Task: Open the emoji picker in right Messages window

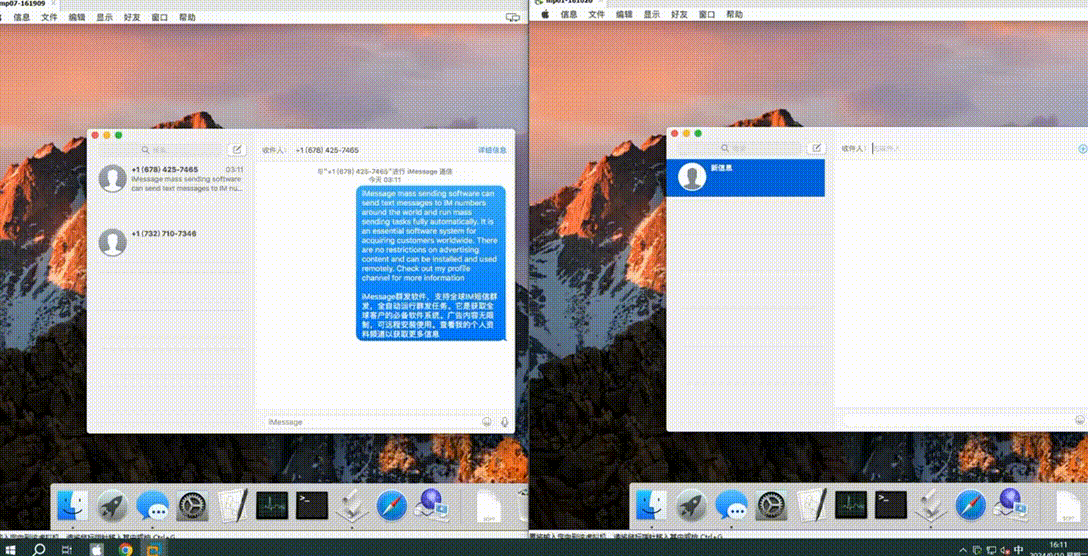Action: [x=1080, y=421]
